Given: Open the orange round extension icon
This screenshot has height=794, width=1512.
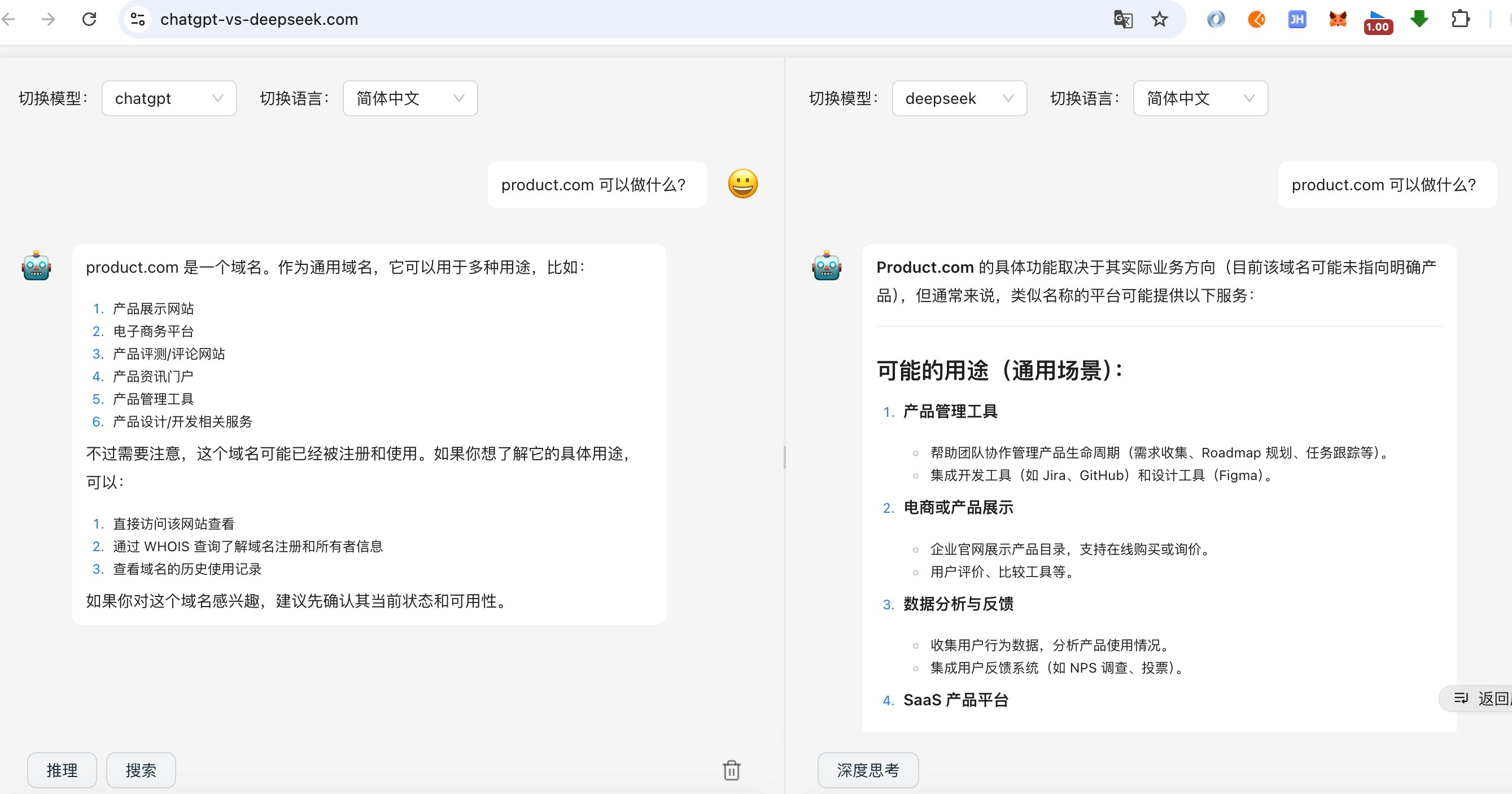Looking at the screenshot, I should [1256, 19].
